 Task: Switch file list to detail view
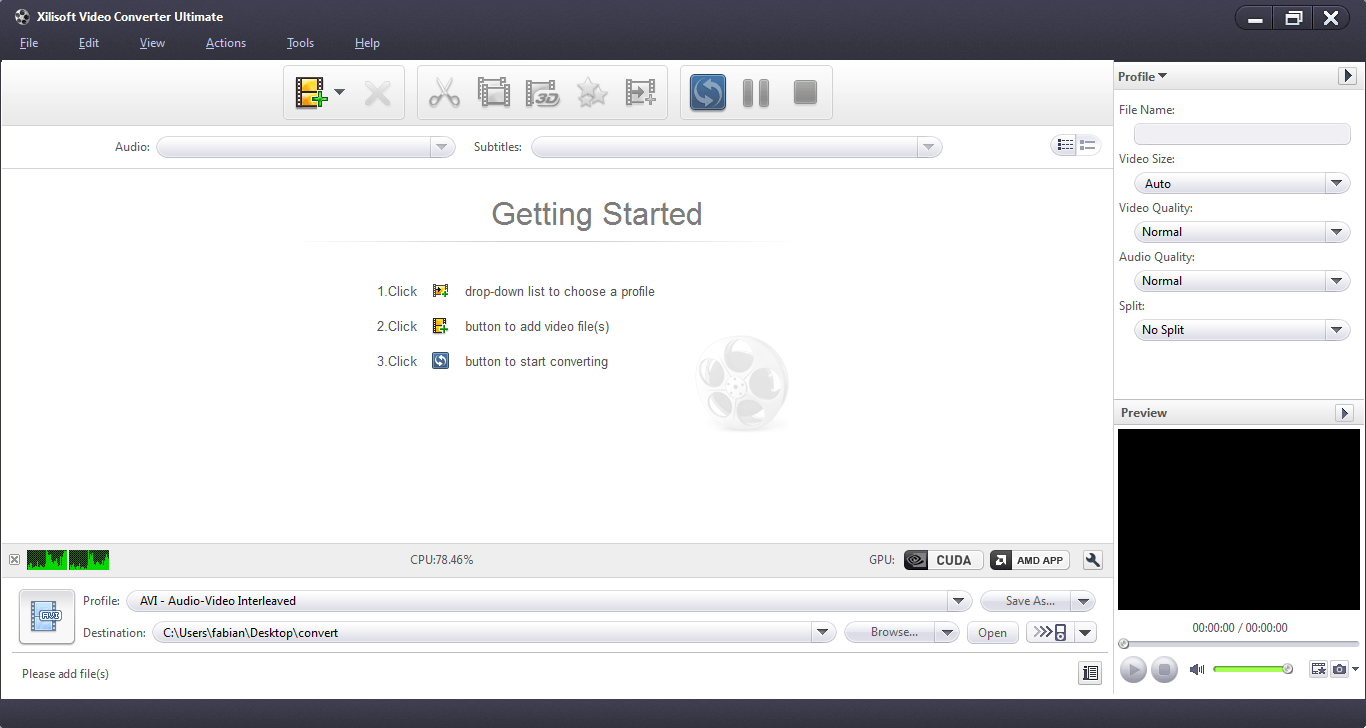(1065, 145)
